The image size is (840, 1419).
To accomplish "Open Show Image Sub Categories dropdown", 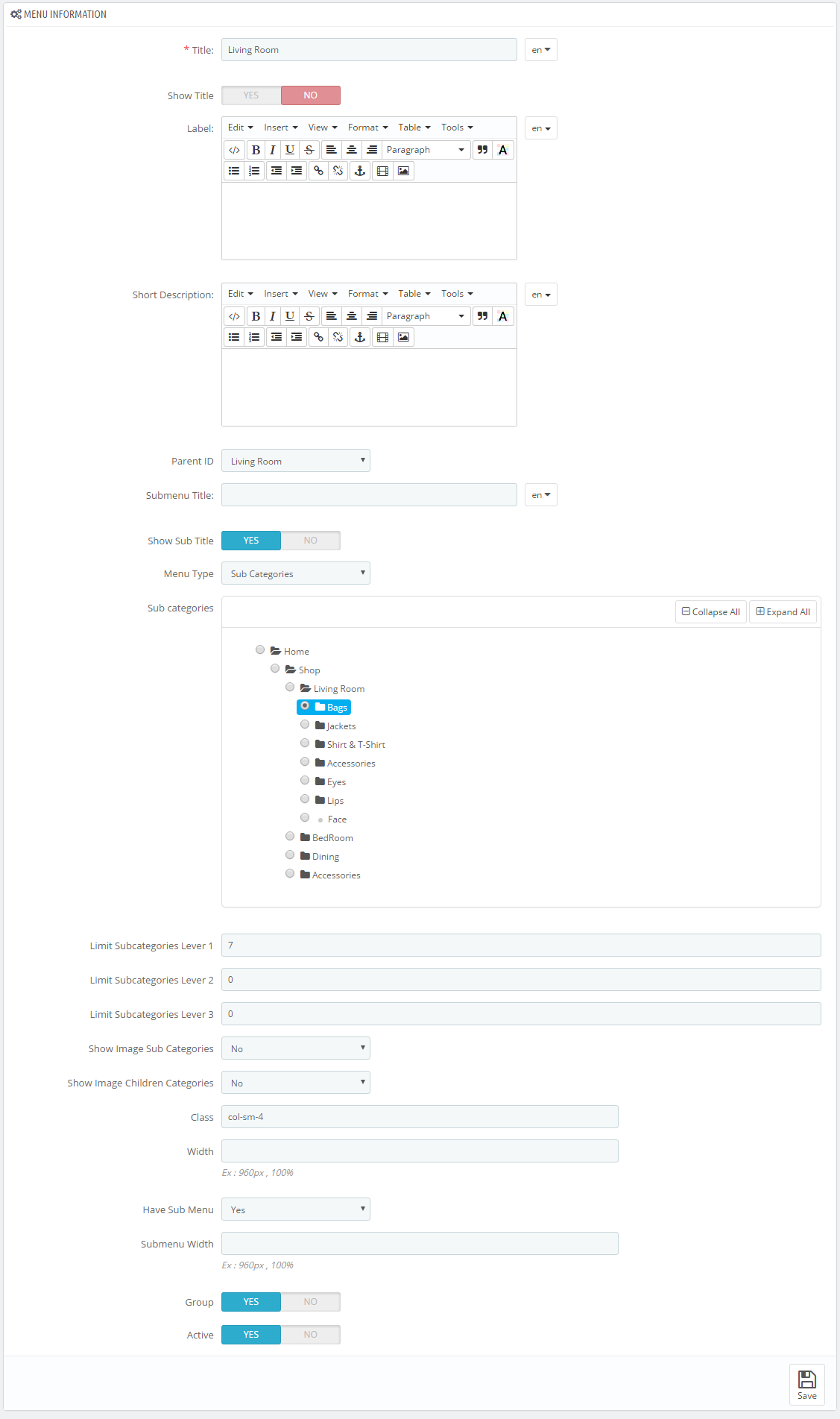I will [x=296, y=1048].
